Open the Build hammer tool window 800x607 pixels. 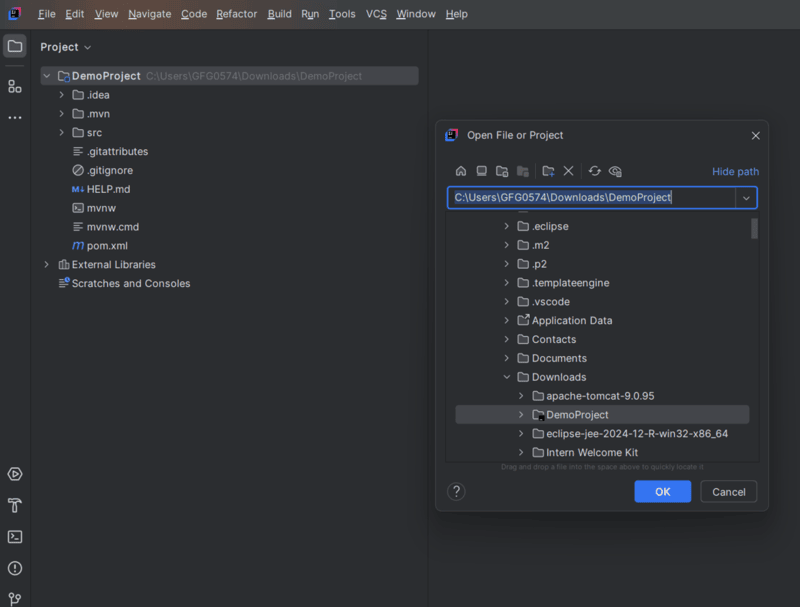click(15, 505)
